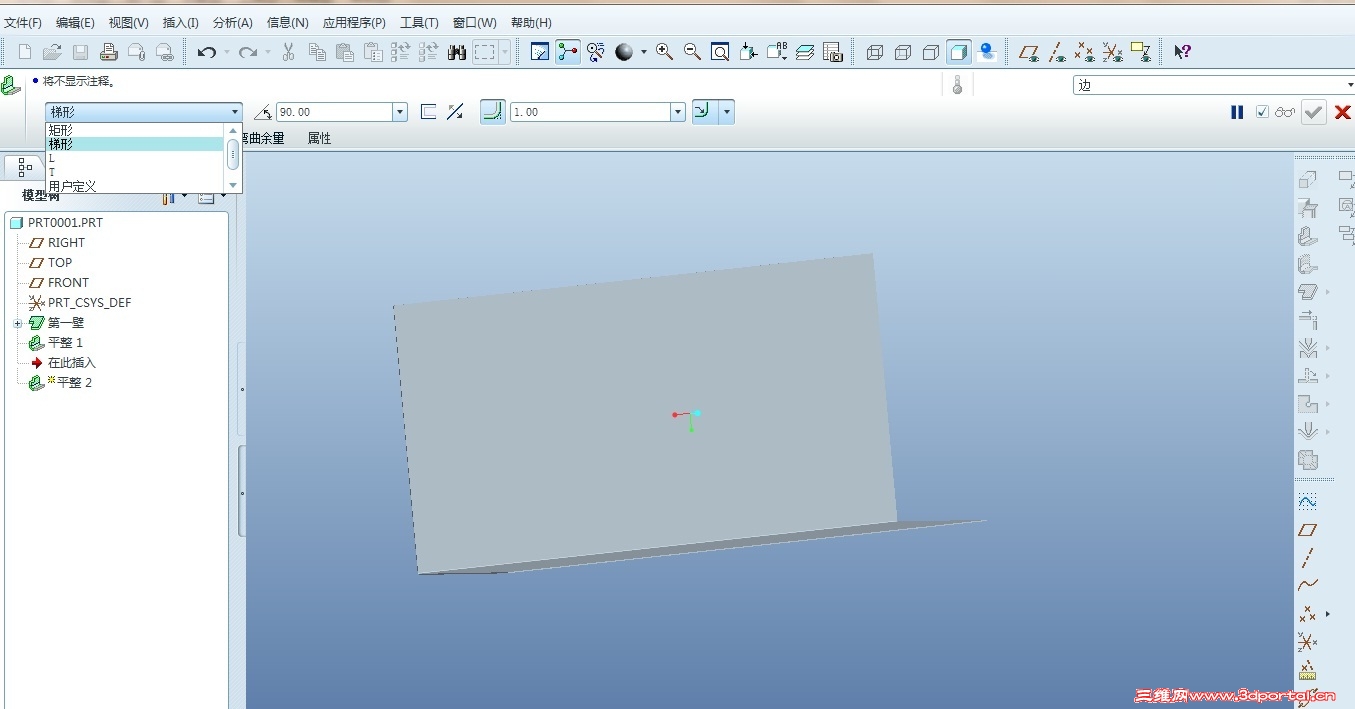The width and height of the screenshot is (1355, 709).
Task: Open the 分析(A) menu
Action: (233, 23)
